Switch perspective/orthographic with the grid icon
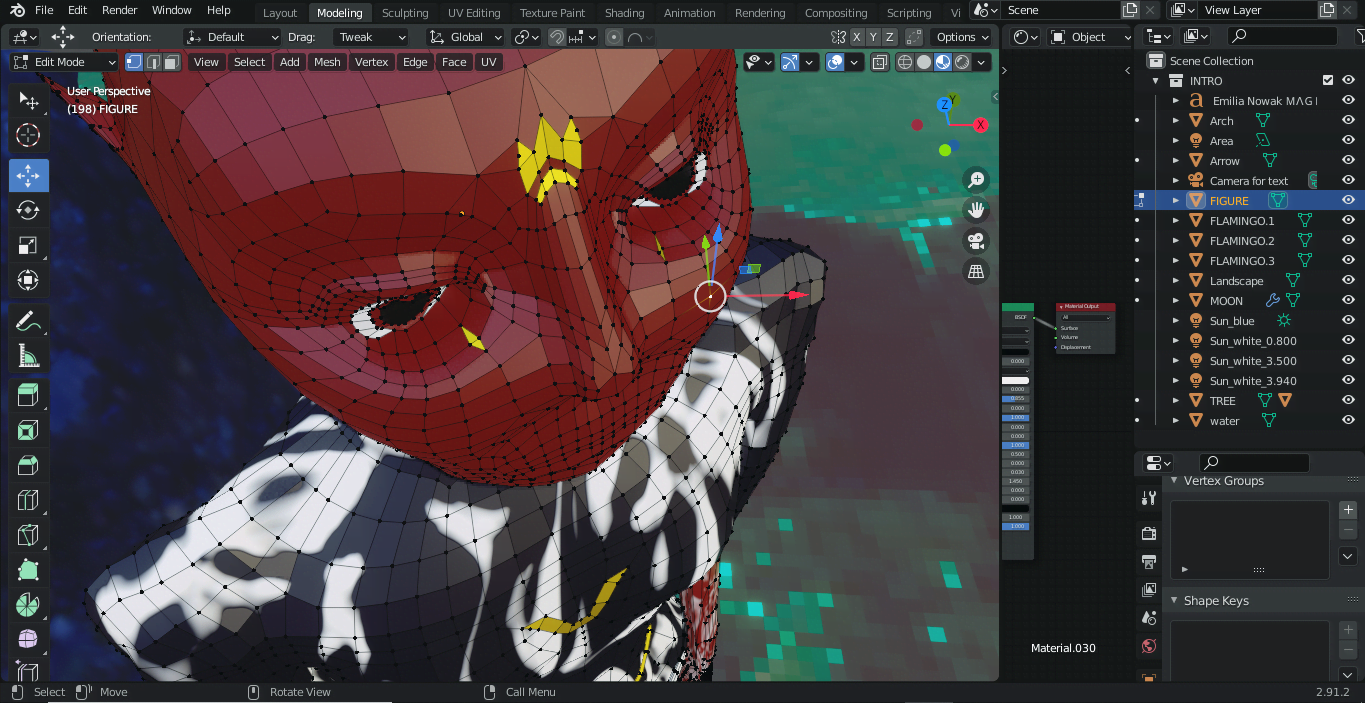Viewport: 1365px width, 703px height. tap(976, 271)
